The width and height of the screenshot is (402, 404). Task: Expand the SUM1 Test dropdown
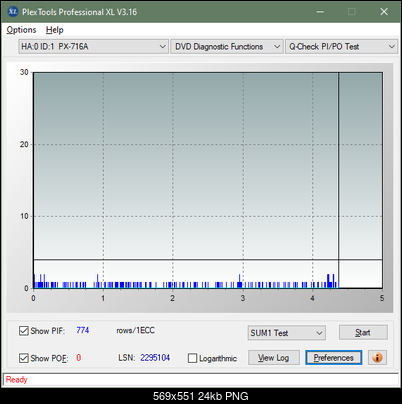287,333
